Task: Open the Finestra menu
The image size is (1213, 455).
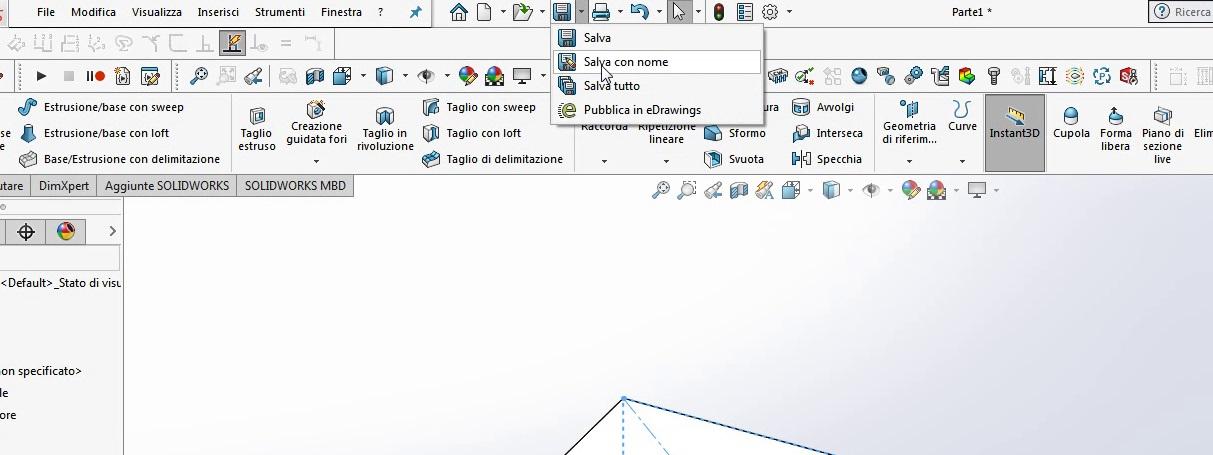Action: 341,12
